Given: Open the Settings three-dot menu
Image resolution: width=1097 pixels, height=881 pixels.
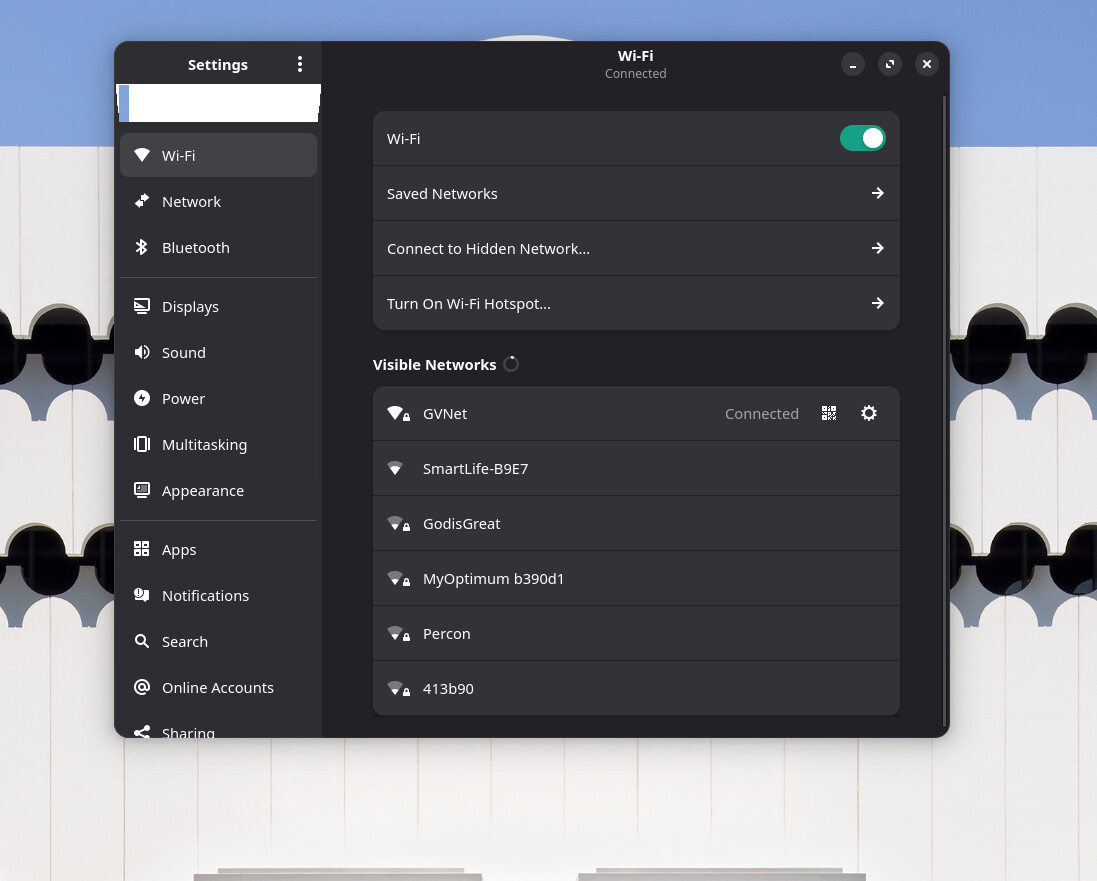Looking at the screenshot, I should (x=299, y=64).
